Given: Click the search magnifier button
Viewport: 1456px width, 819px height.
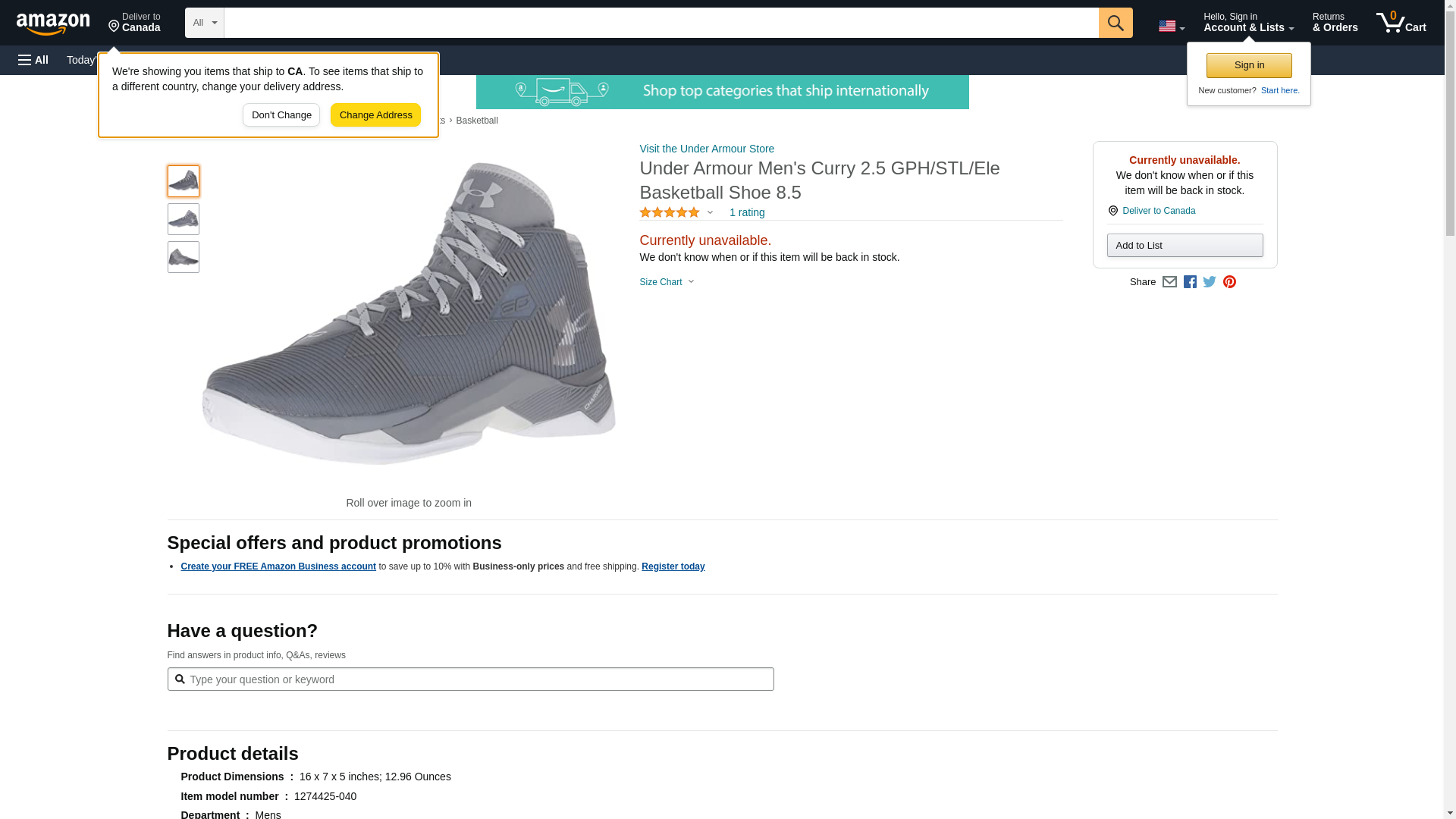Looking at the screenshot, I should 1115,23.
